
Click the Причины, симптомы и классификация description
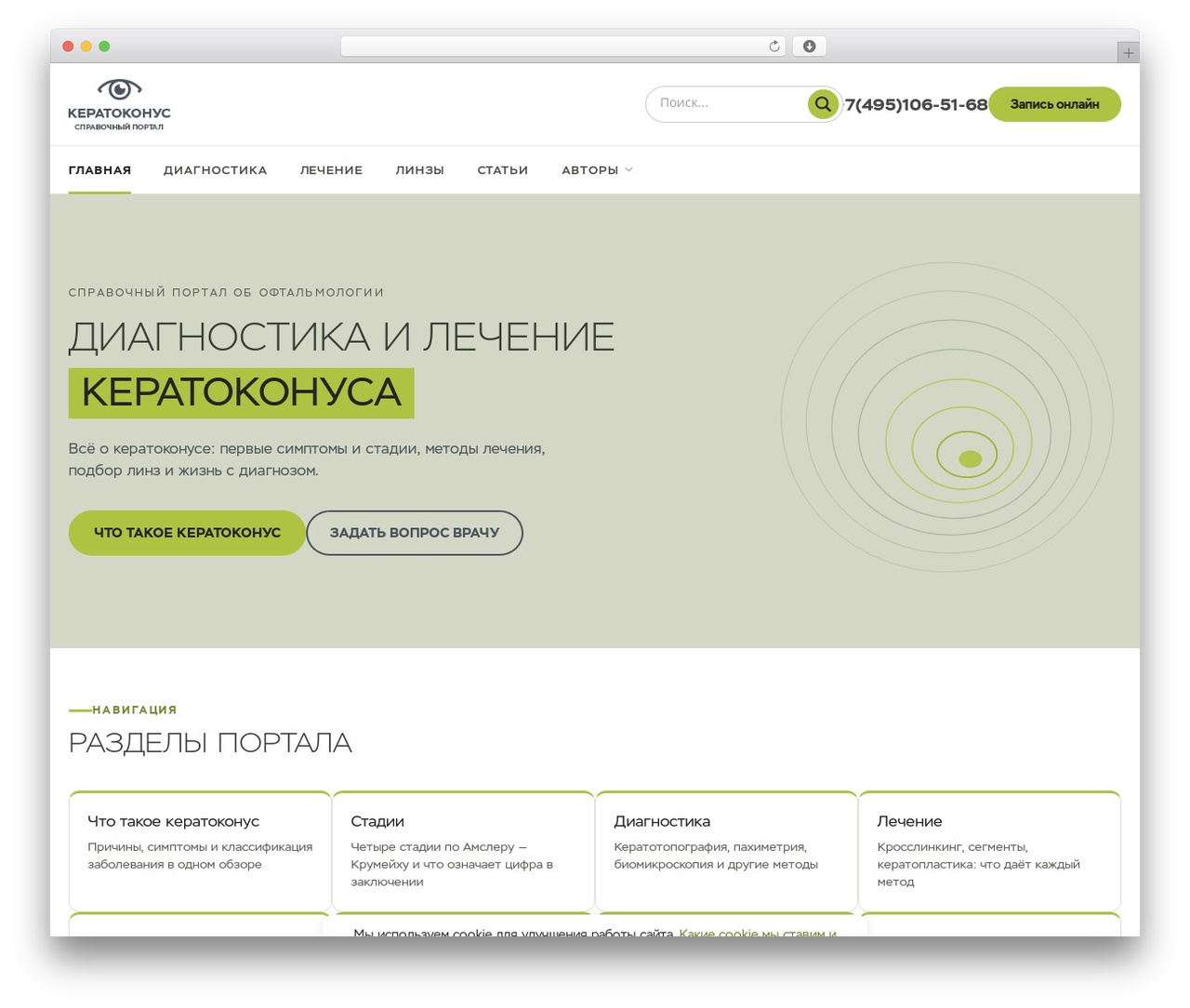coord(200,855)
